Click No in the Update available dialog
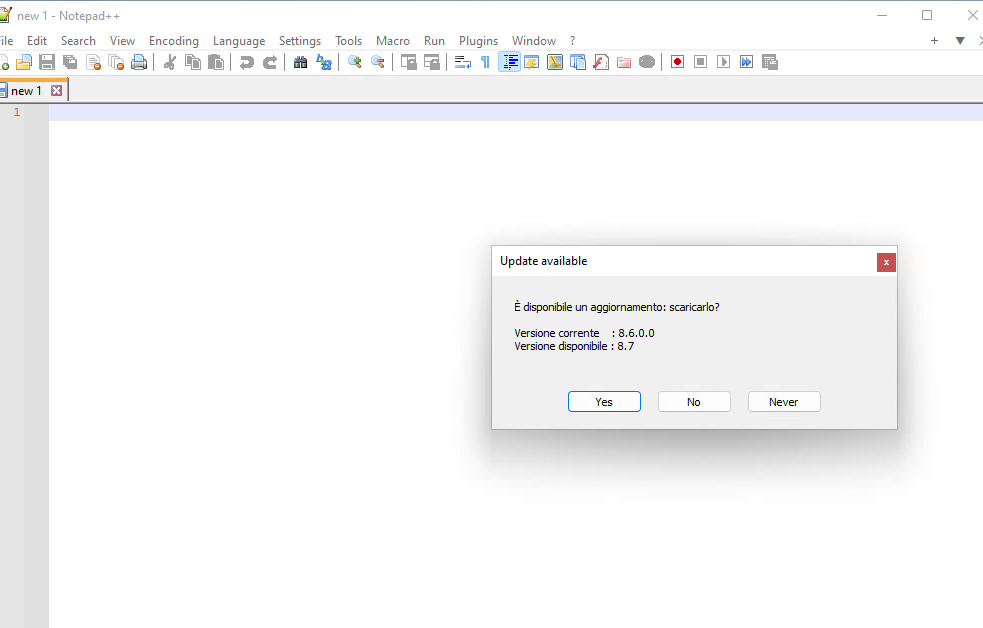983x628 pixels. [694, 402]
